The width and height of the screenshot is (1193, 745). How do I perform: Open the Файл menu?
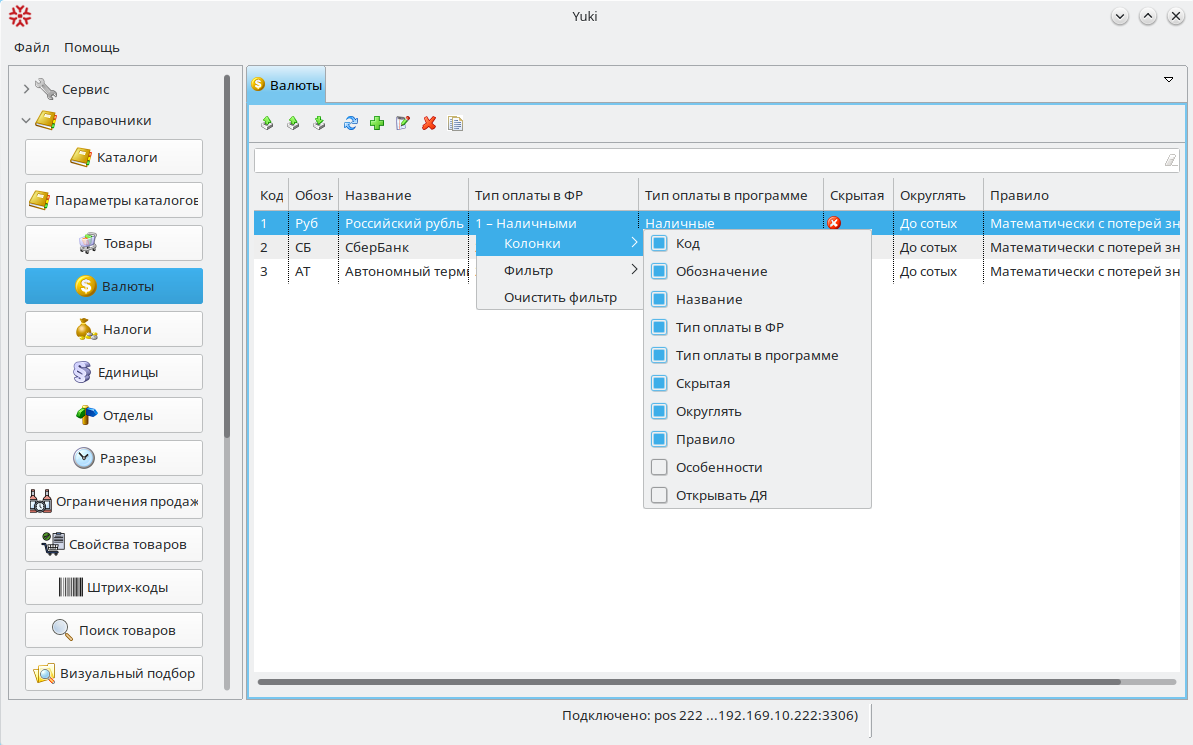(x=32, y=47)
